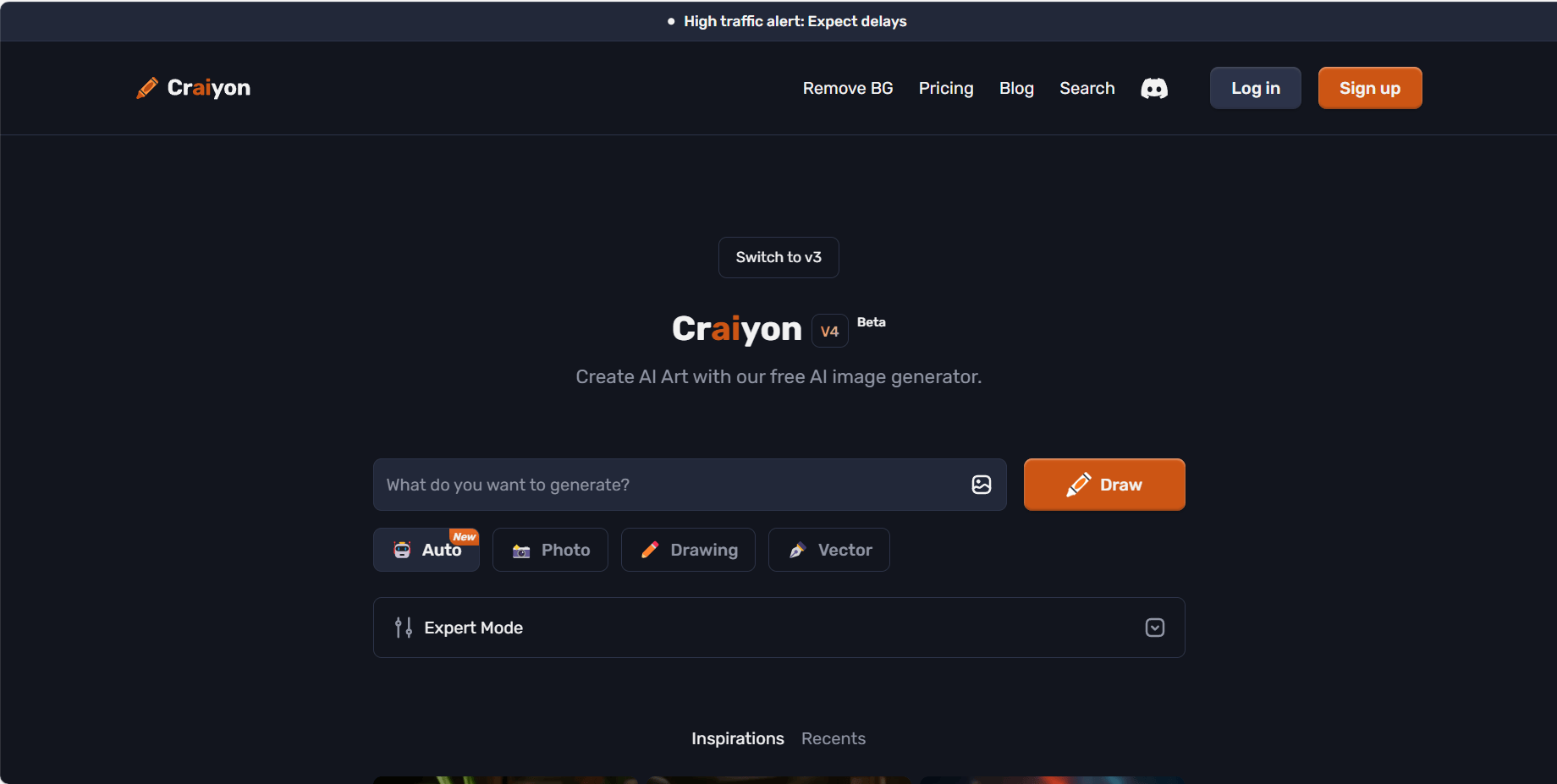Select the Photo style mode

coord(550,550)
